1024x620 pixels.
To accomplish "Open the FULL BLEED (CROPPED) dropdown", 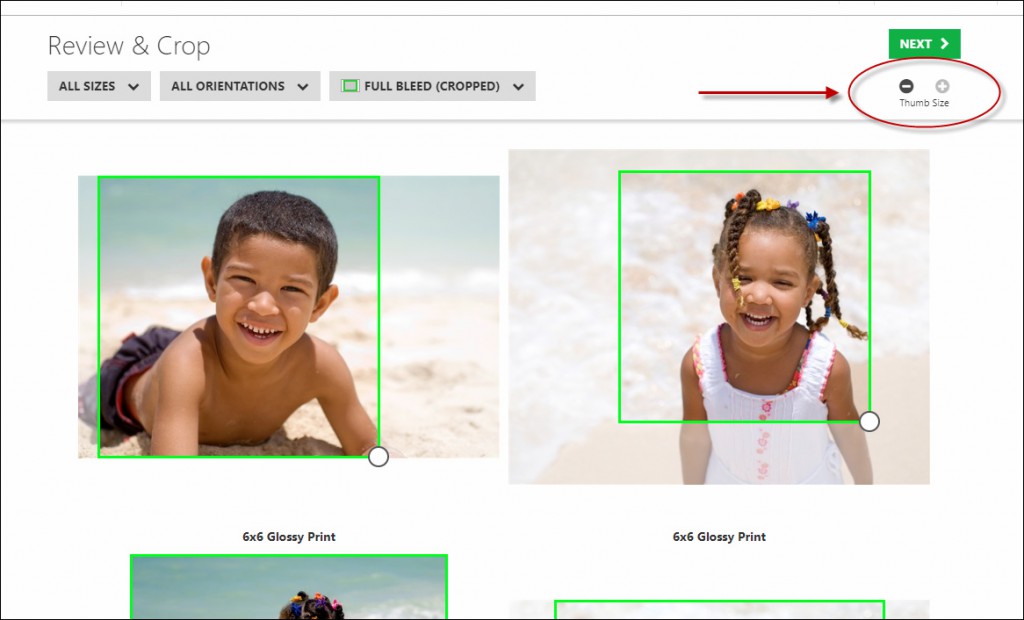I will click(x=432, y=86).
